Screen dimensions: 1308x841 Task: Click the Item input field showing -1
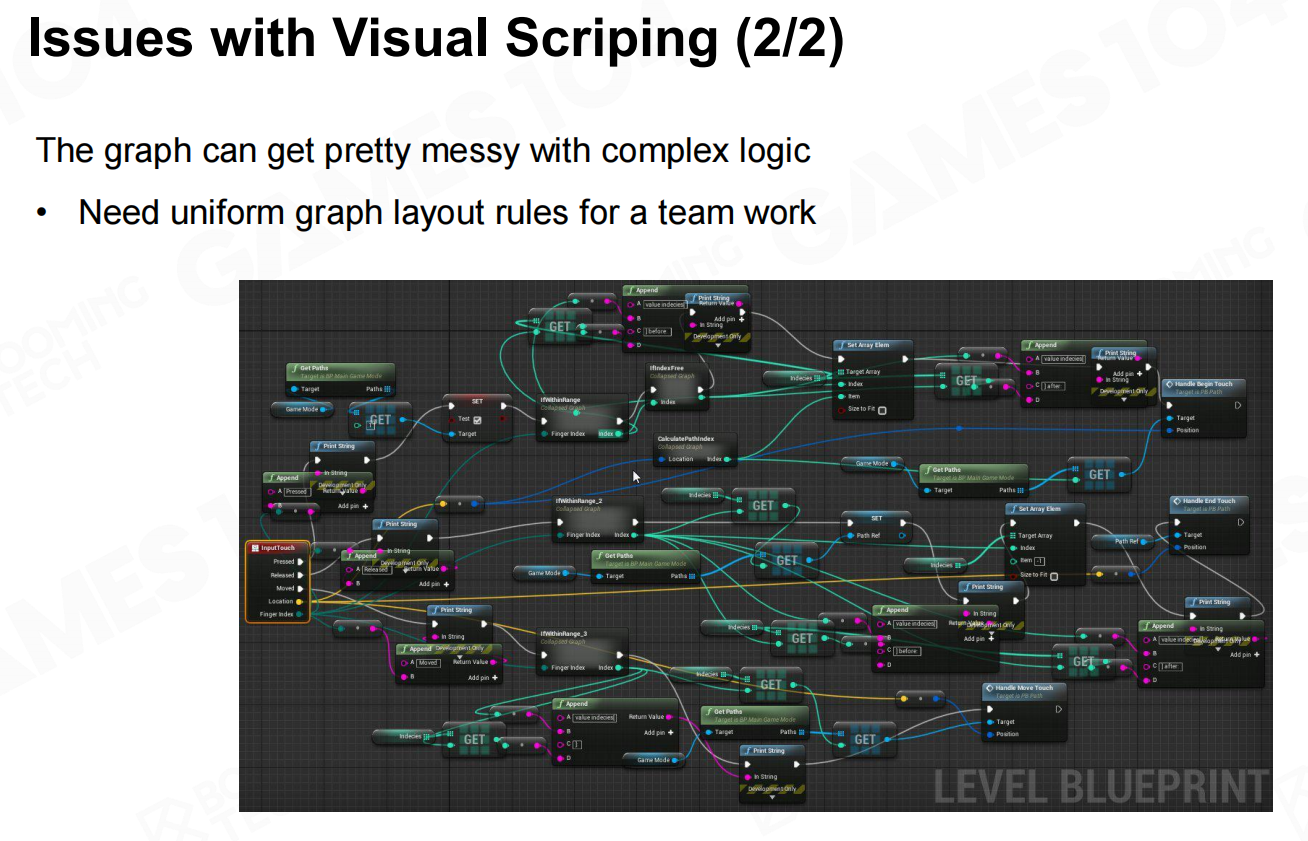[1040, 561]
